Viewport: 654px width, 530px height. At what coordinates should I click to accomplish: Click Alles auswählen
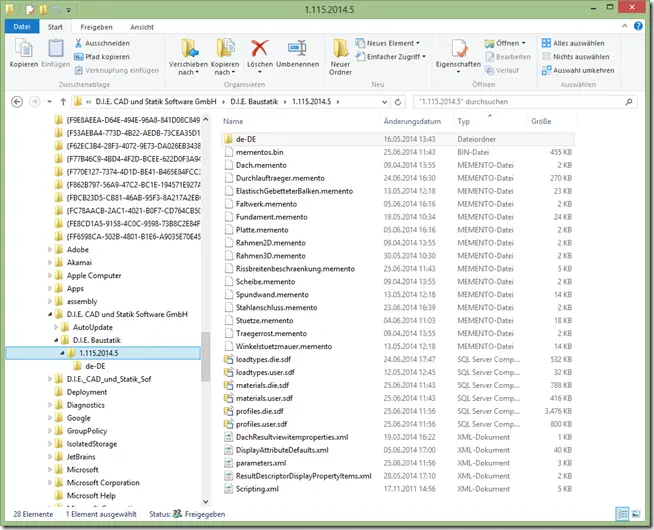point(573,43)
